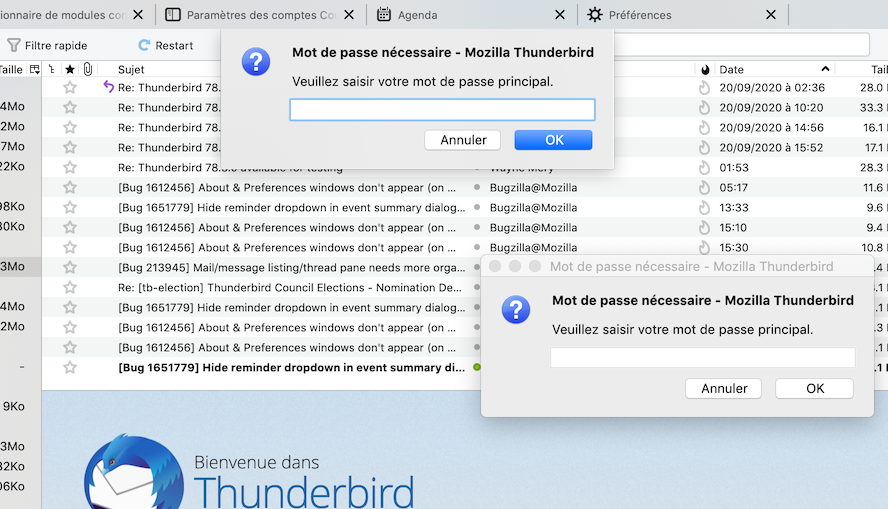888x509 pixels.
Task: Click Annuler in the front password dialog
Action: (463, 140)
